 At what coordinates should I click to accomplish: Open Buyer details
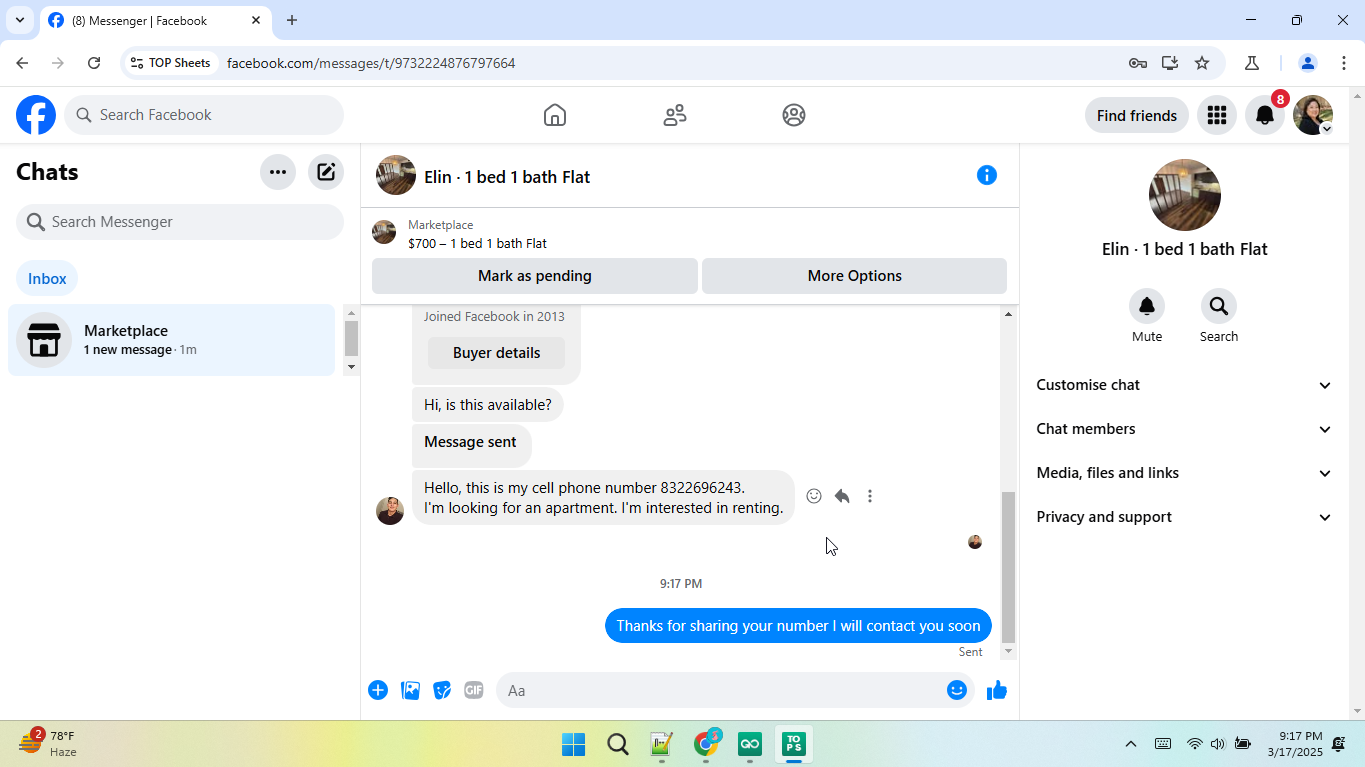point(497,353)
